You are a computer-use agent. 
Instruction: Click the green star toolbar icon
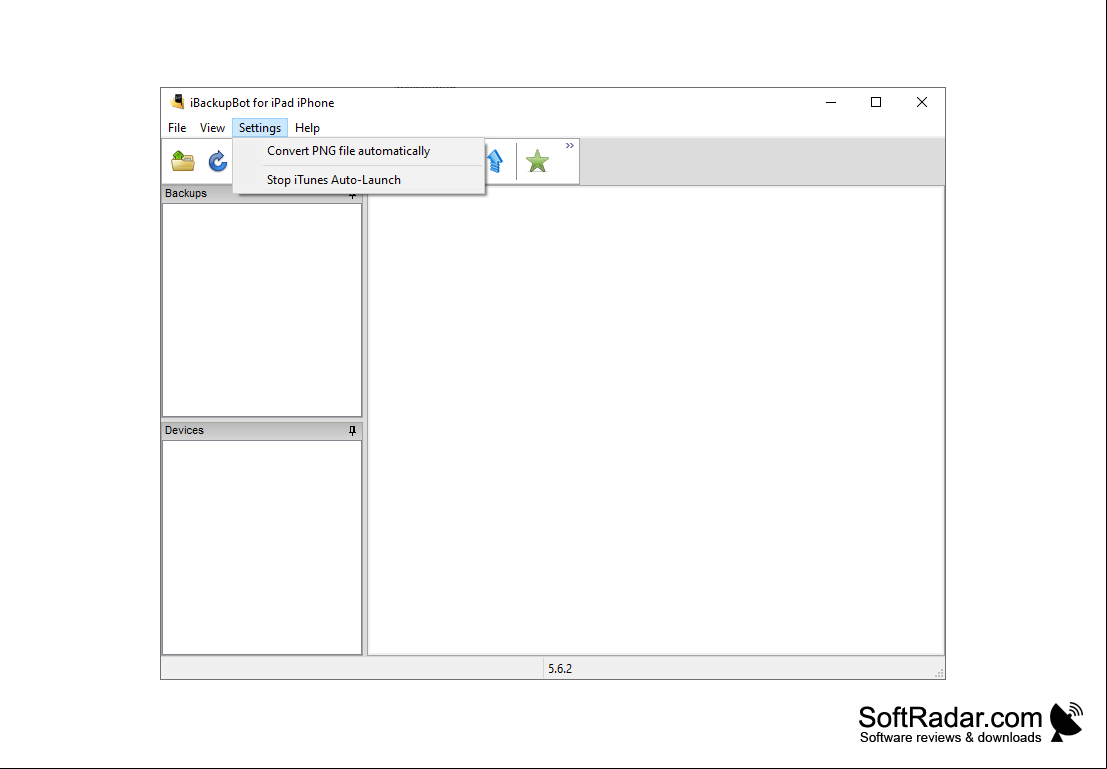[x=537, y=161]
